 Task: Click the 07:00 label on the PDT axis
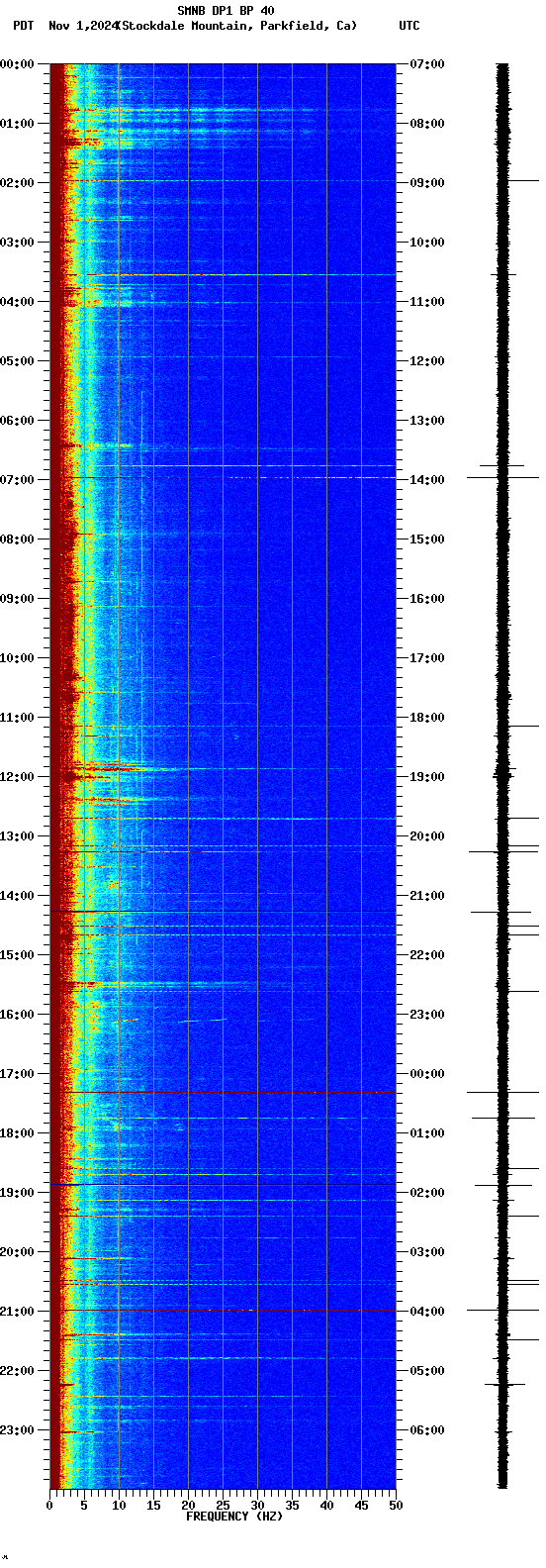click(17, 480)
